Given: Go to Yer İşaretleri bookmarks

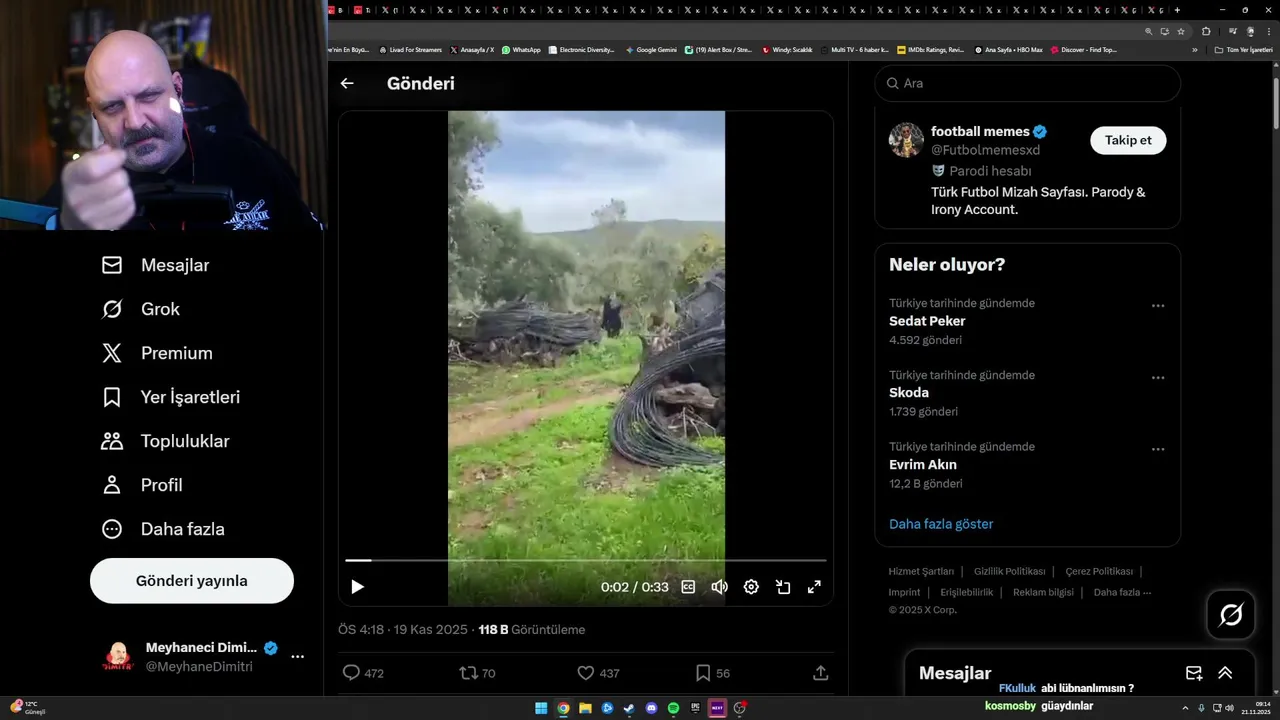Looking at the screenshot, I should (x=170, y=397).
